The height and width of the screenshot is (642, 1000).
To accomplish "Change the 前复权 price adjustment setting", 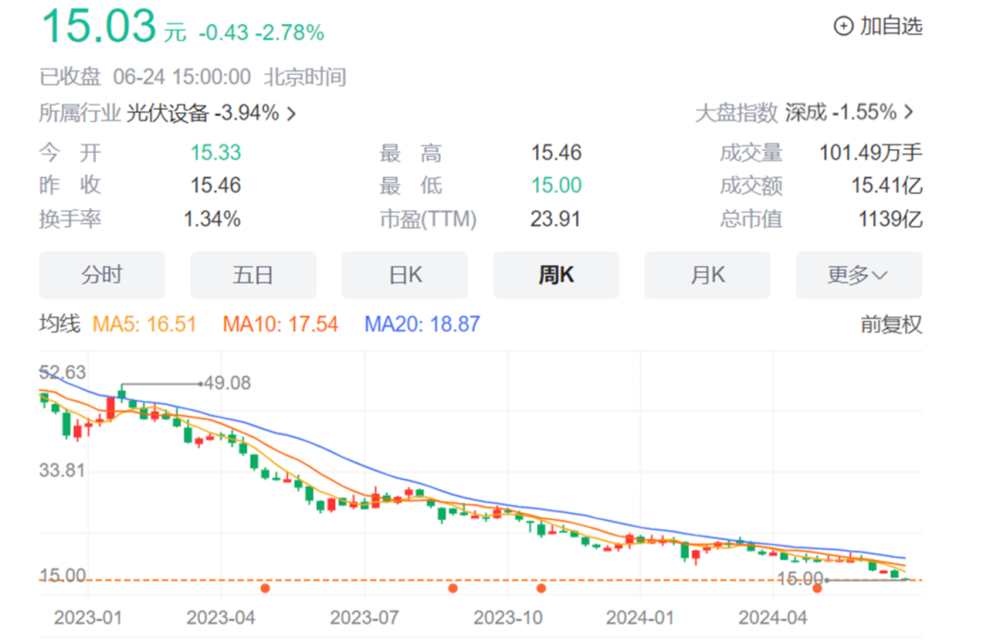I will (891, 325).
